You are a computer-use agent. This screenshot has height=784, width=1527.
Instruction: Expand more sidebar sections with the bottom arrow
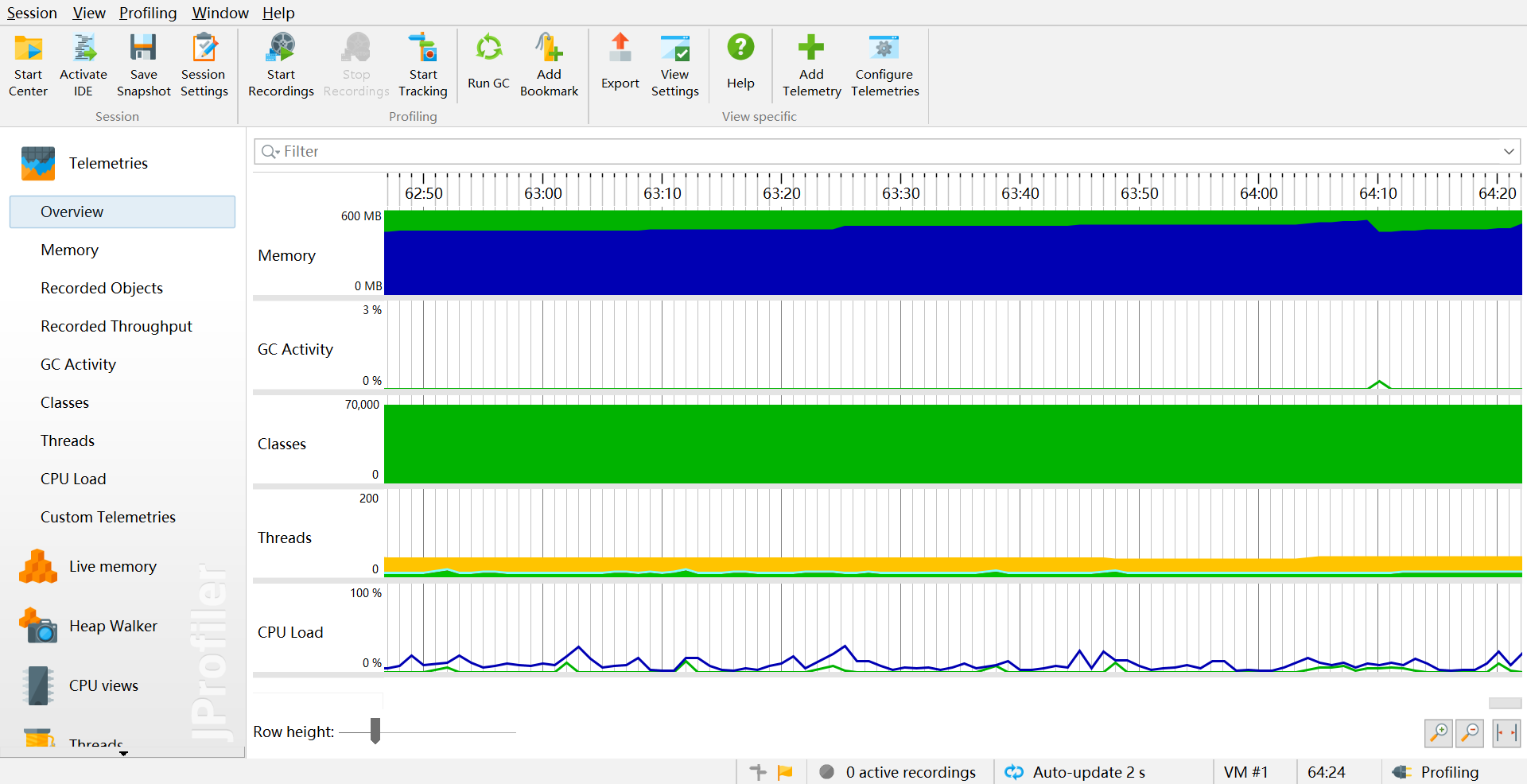[123, 753]
